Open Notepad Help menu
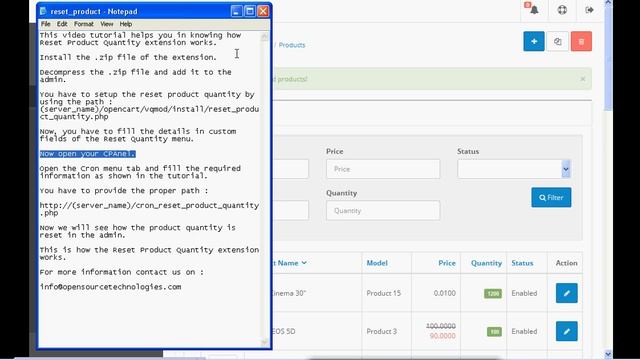This screenshot has height=360, width=640. pos(126,24)
